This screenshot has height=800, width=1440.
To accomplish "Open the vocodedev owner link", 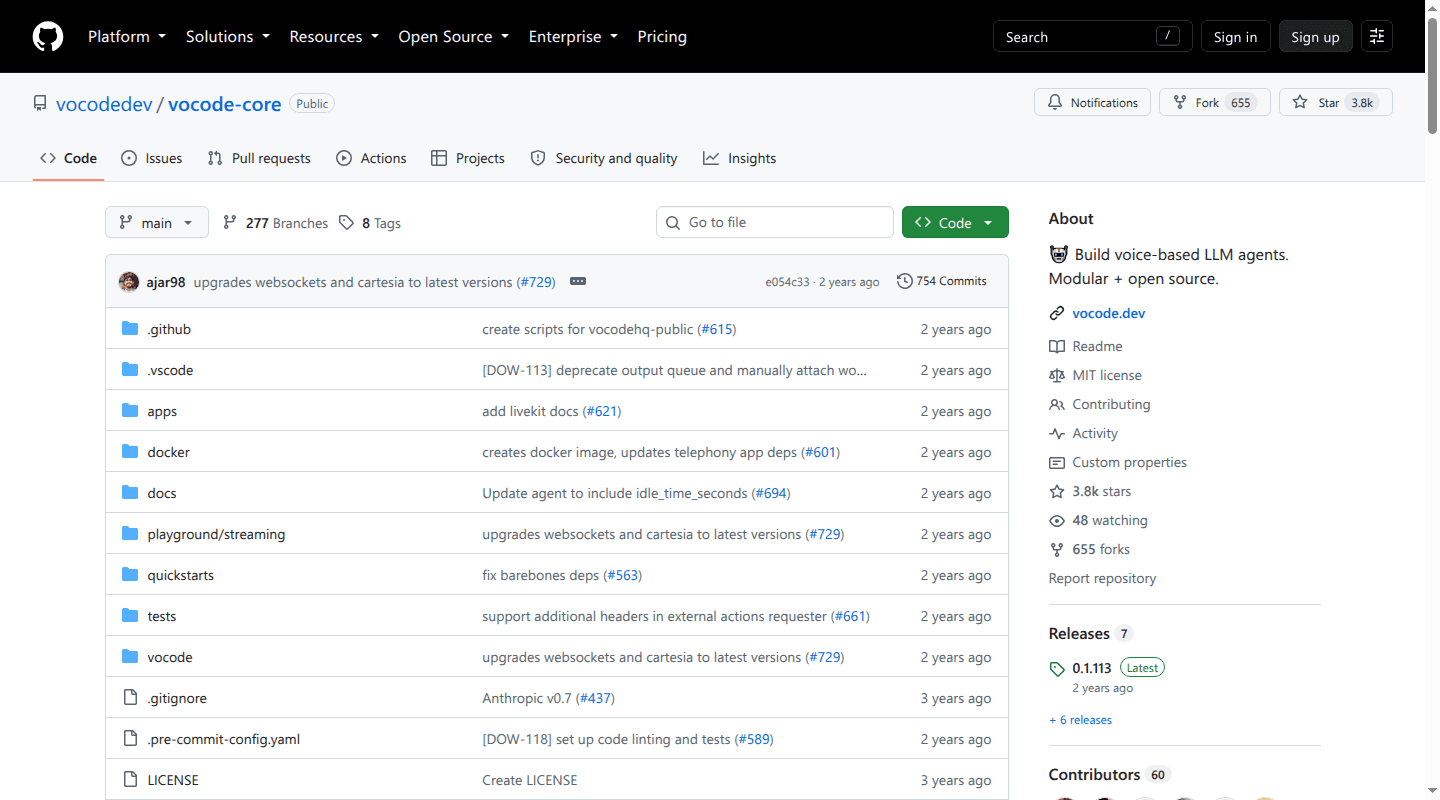I will click(104, 103).
